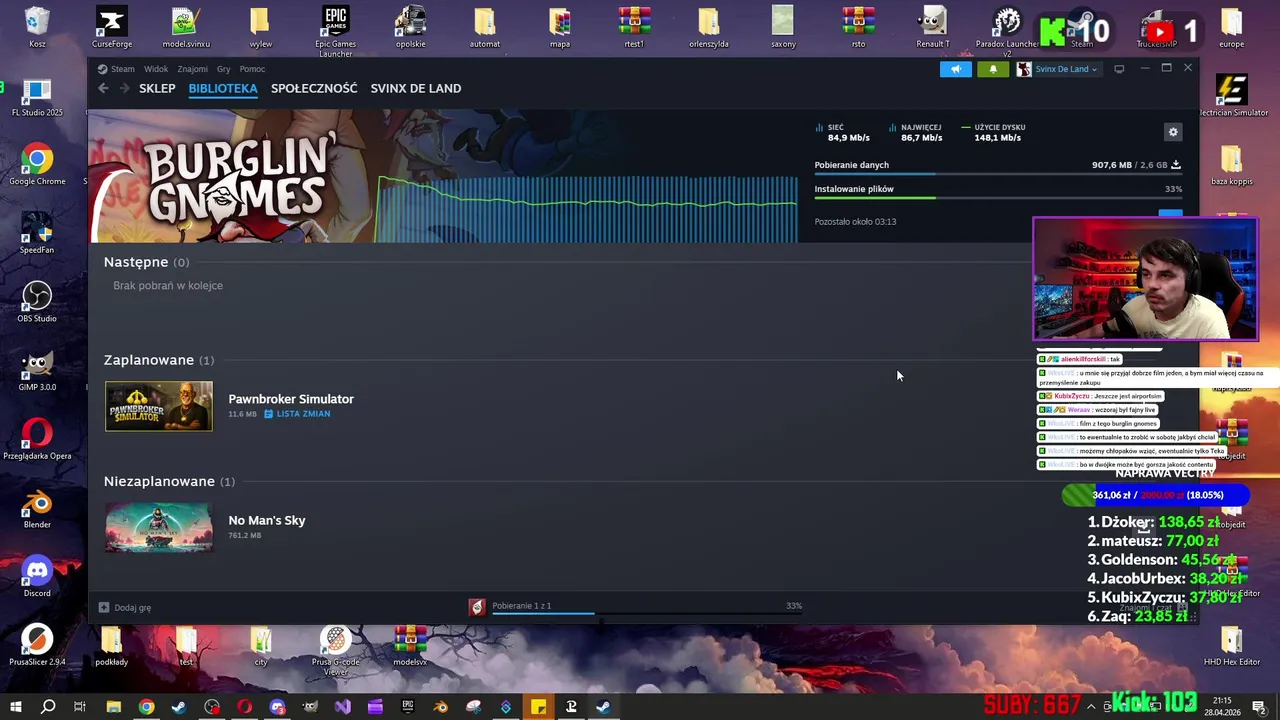Image resolution: width=1280 pixels, height=720 pixels.
Task: Click the Big Picture mode monitor icon
Action: pyautogui.click(x=1119, y=69)
